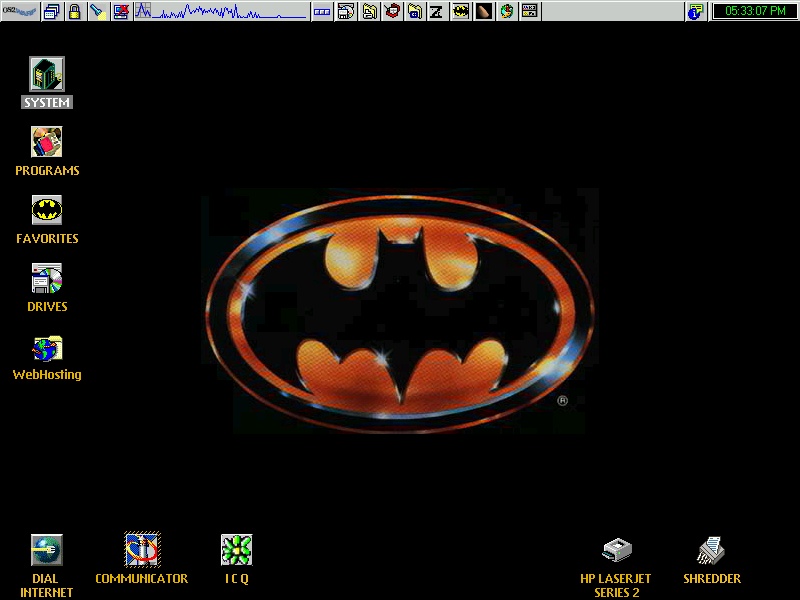Click the WebHosting label text

tap(47, 374)
